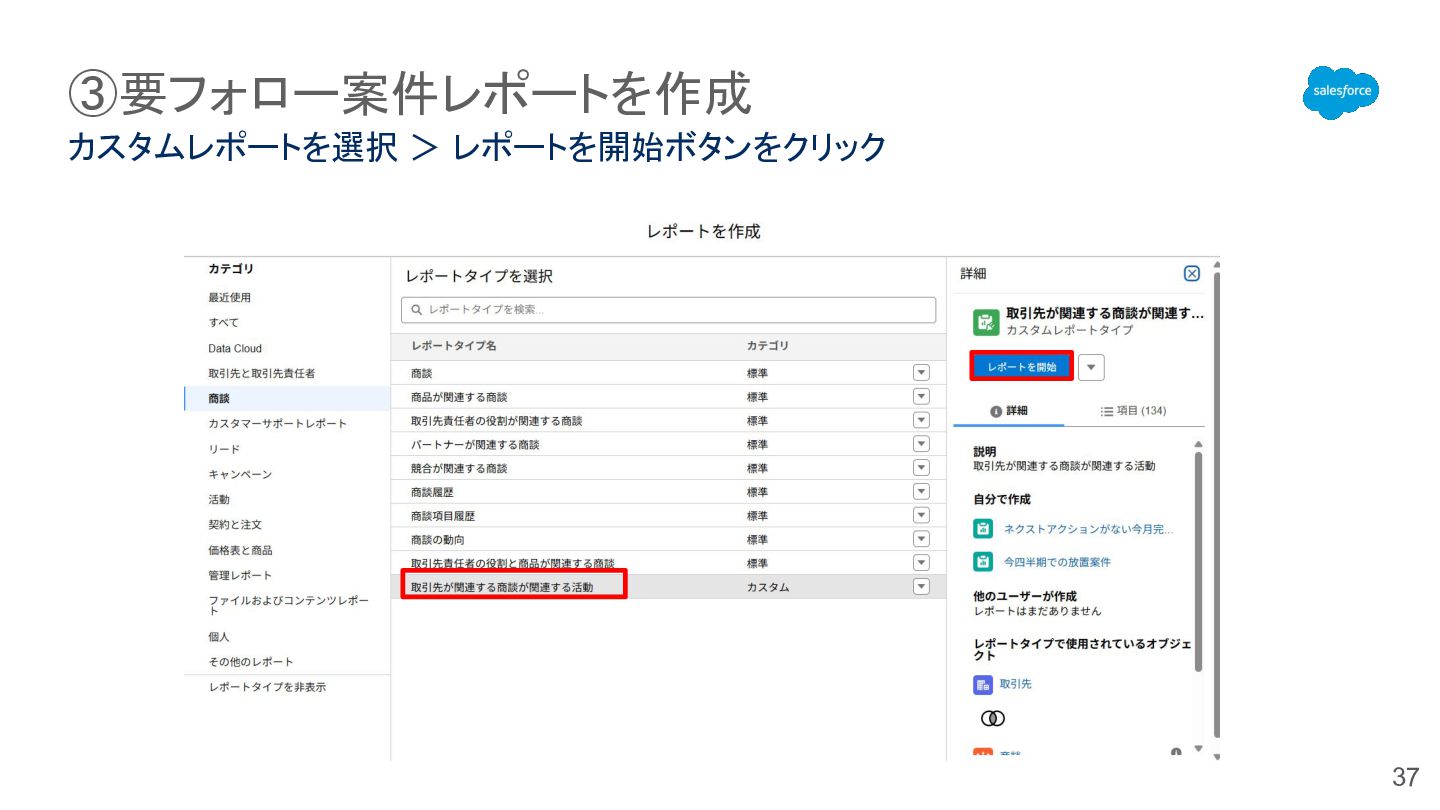Screen dimensions: 1440x810
Task: Click the details panel vertical scrollbar
Action: coord(1198,560)
